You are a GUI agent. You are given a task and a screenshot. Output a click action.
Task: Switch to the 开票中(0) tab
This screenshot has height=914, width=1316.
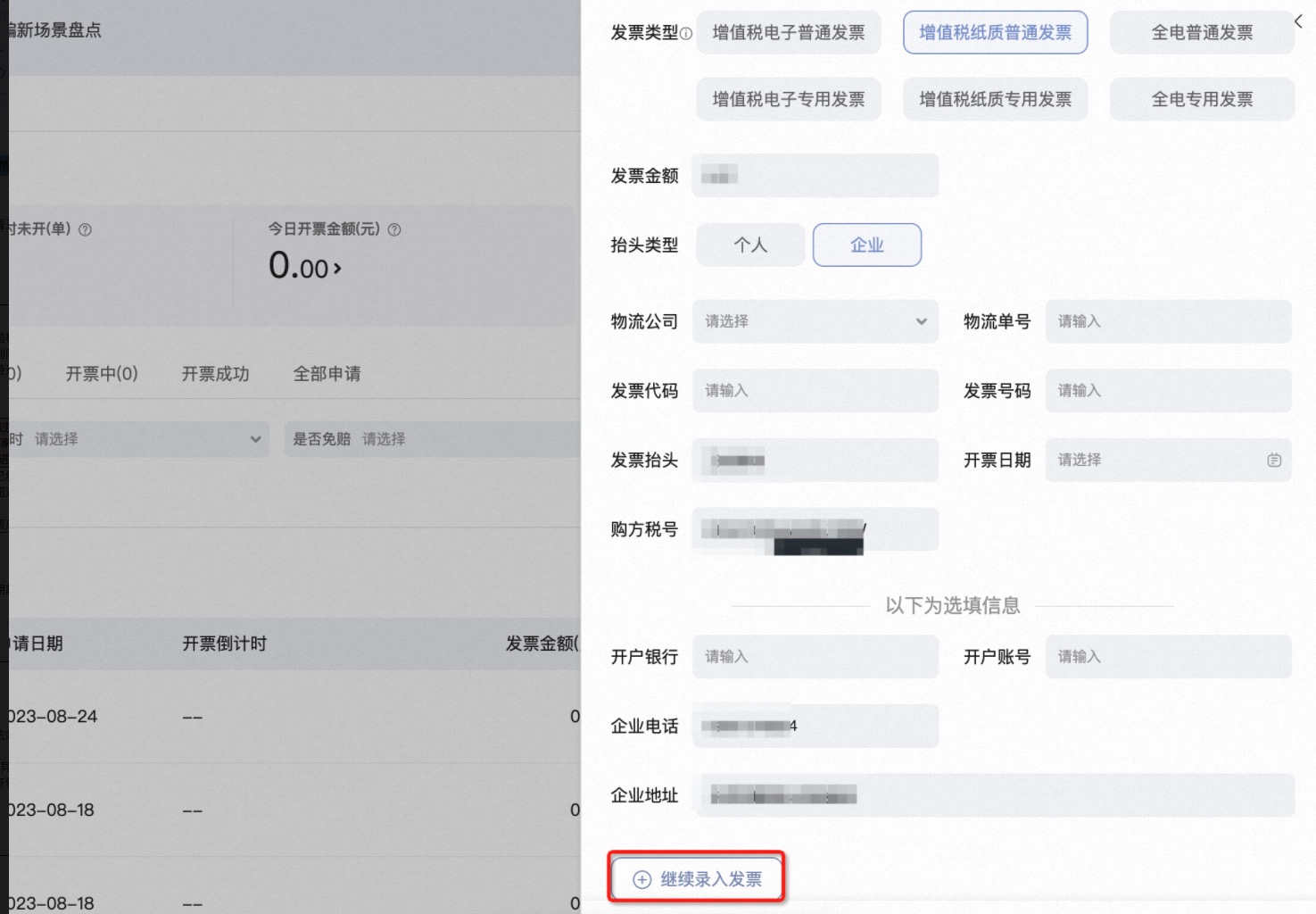pyautogui.click(x=102, y=374)
